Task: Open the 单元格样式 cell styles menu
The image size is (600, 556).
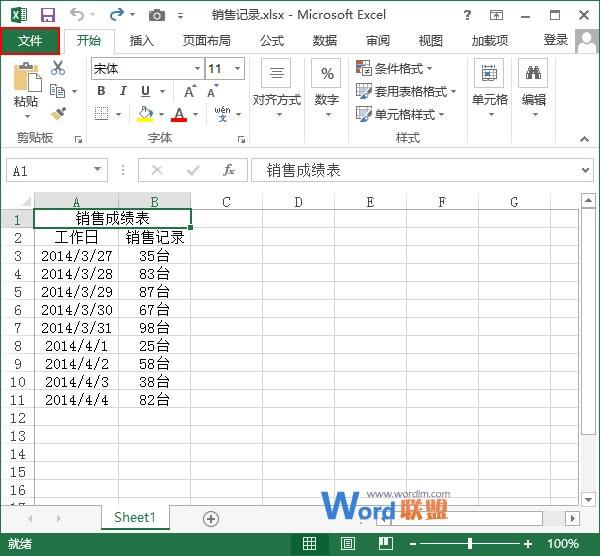Action: point(400,114)
